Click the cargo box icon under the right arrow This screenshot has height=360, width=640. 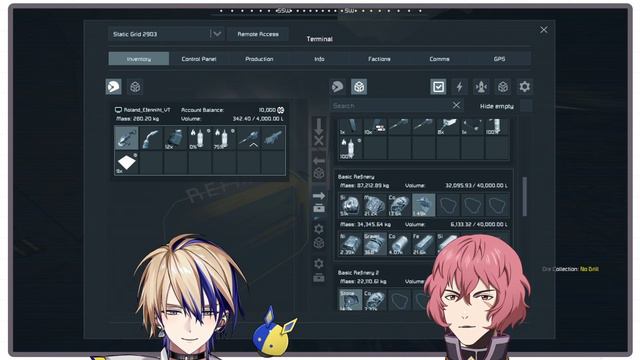click(x=319, y=208)
